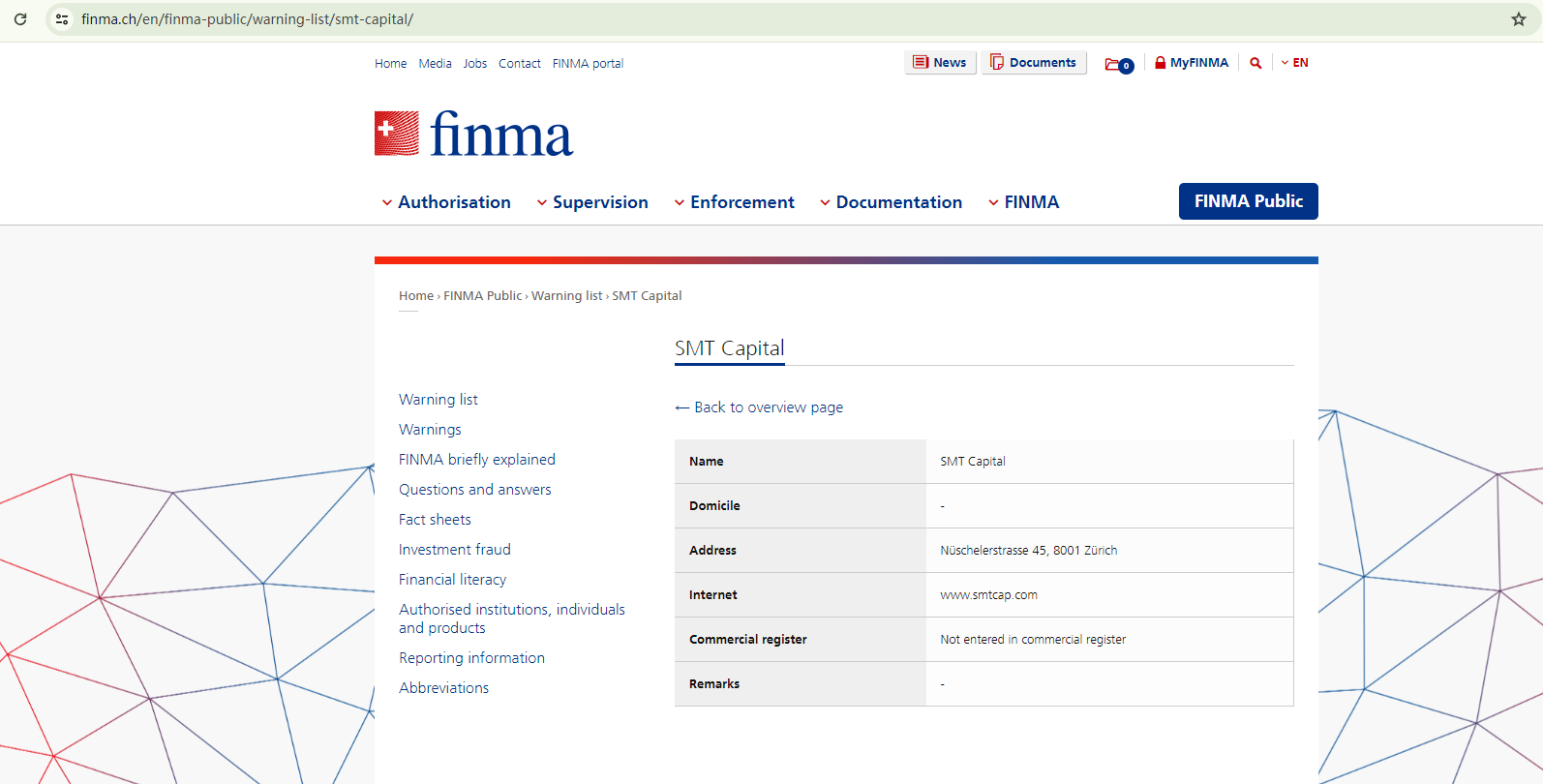Open Authorised institutions, individuals and products

[512, 618]
